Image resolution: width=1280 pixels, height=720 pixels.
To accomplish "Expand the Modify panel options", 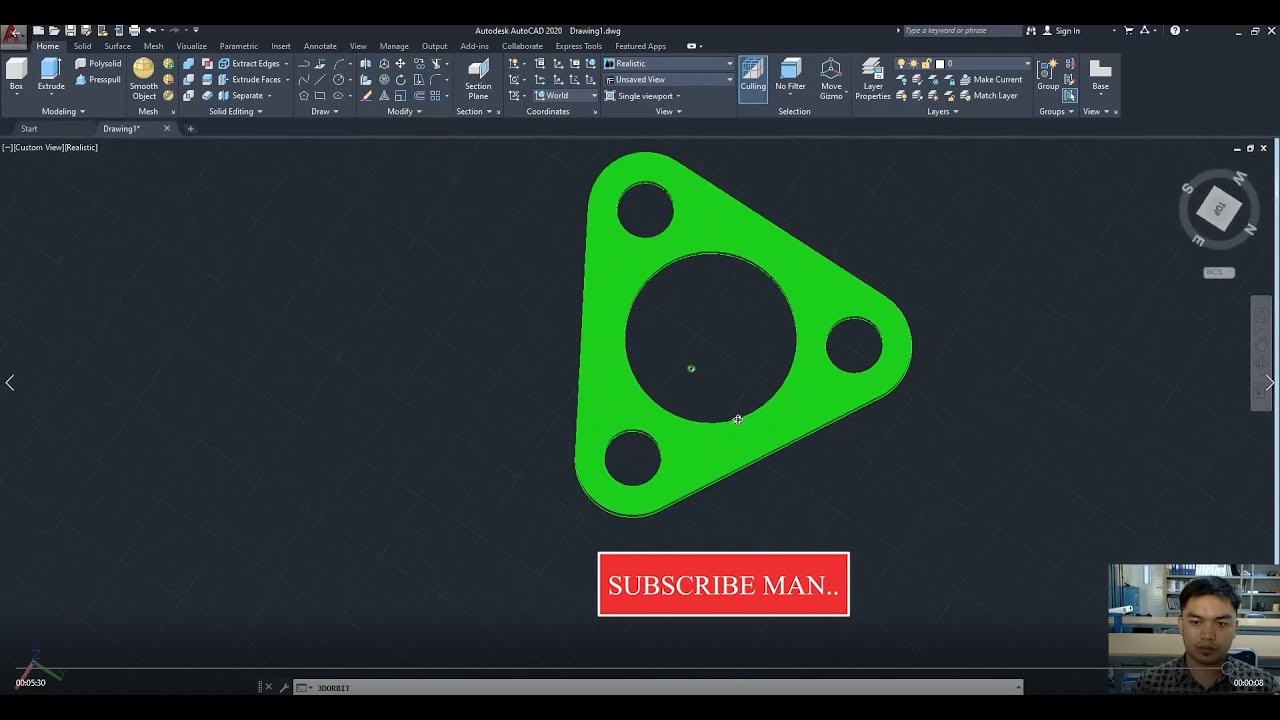I will [405, 111].
